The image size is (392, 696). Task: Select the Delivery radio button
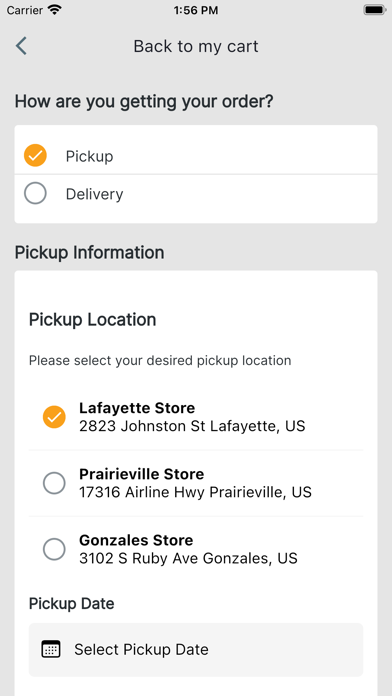click(x=35, y=194)
